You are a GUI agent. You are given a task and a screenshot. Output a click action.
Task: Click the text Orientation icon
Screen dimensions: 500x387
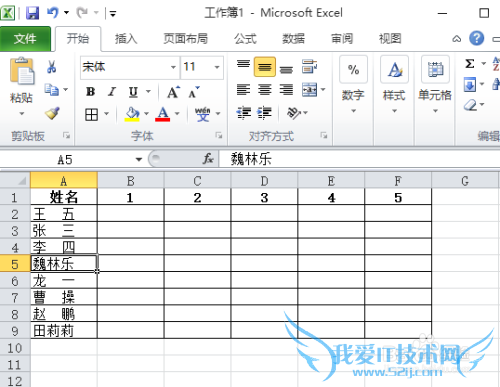coord(294,113)
